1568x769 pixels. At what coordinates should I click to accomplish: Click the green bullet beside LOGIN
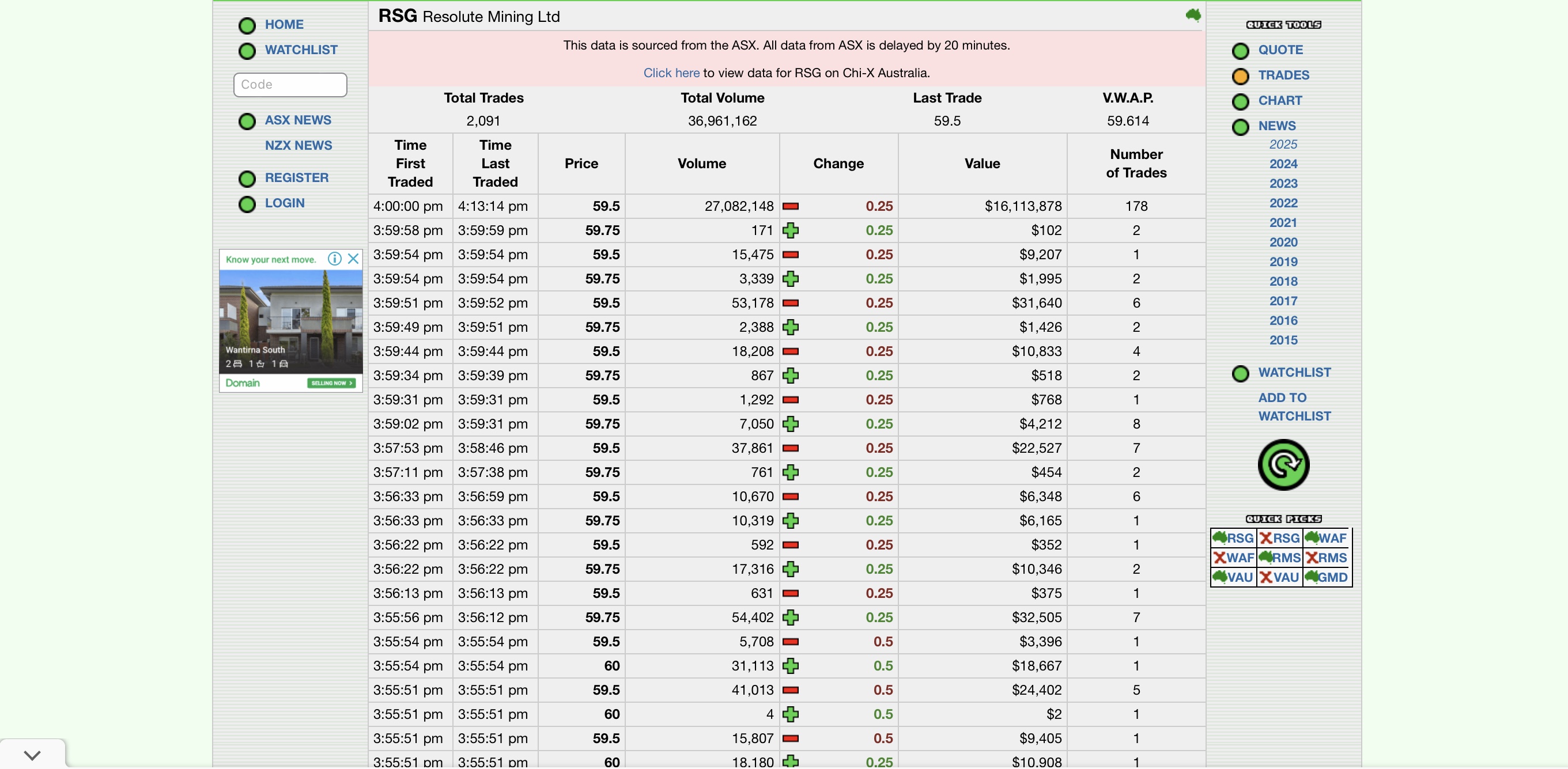click(247, 204)
